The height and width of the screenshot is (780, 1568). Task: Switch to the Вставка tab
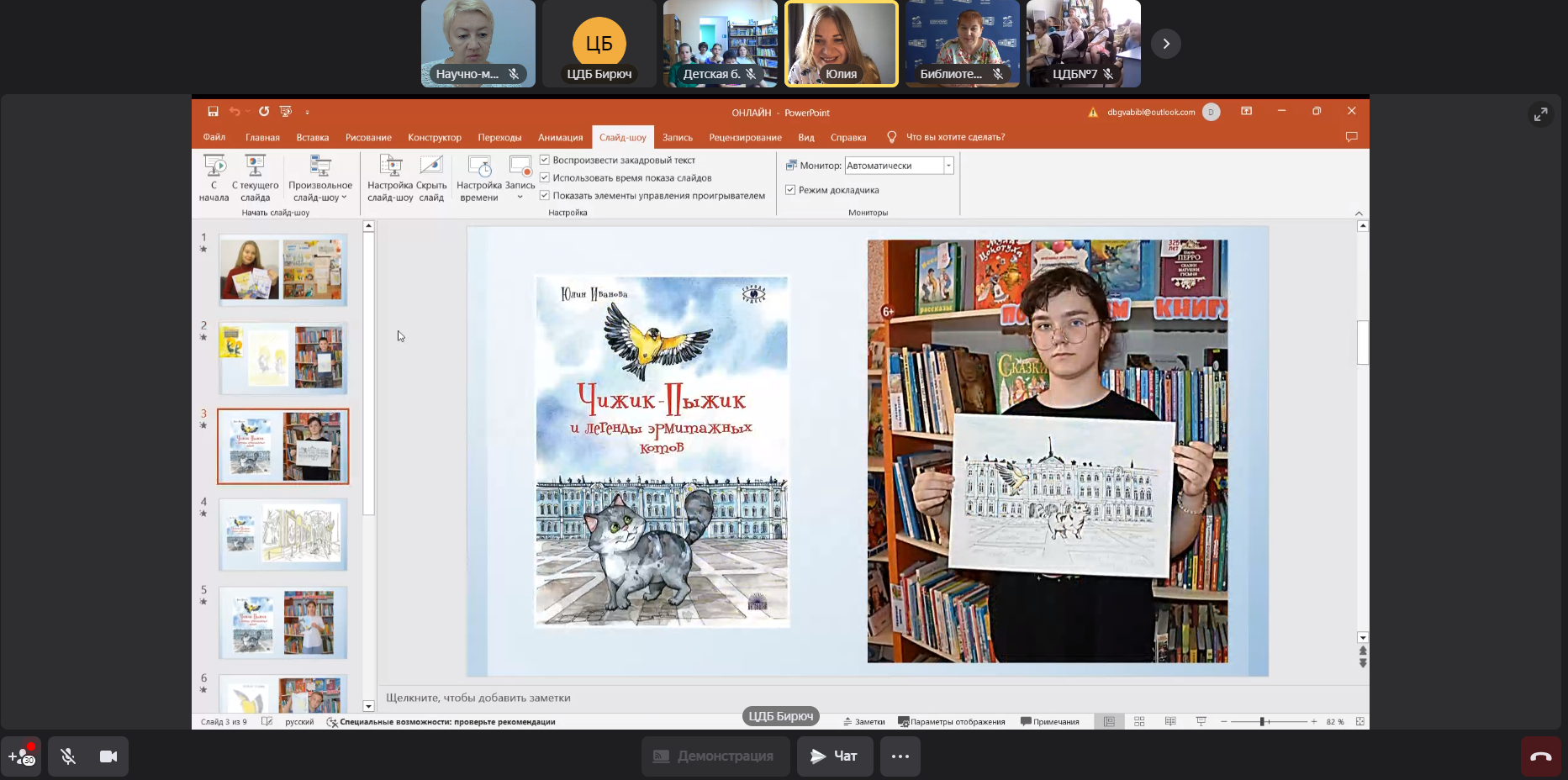313,137
